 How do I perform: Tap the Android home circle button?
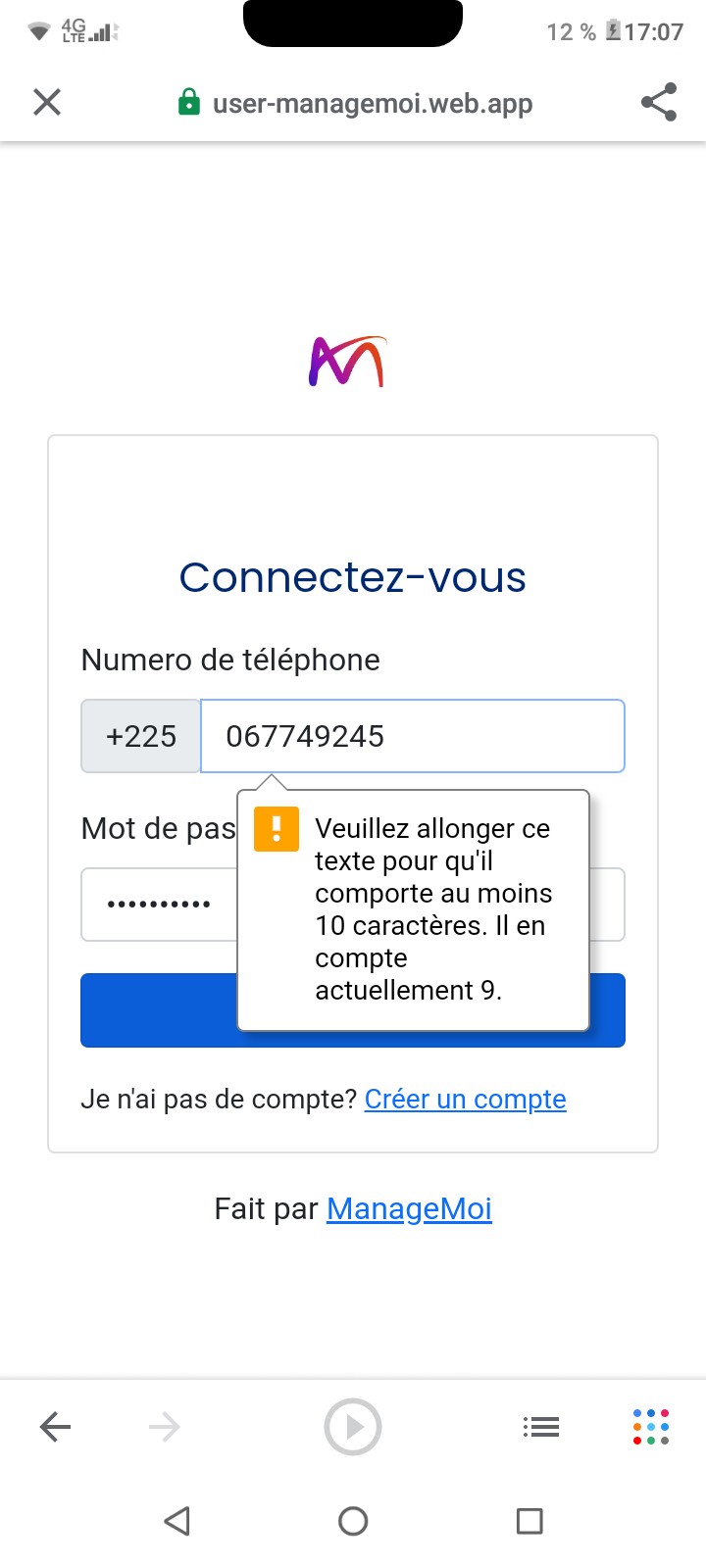pyautogui.click(x=353, y=1521)
